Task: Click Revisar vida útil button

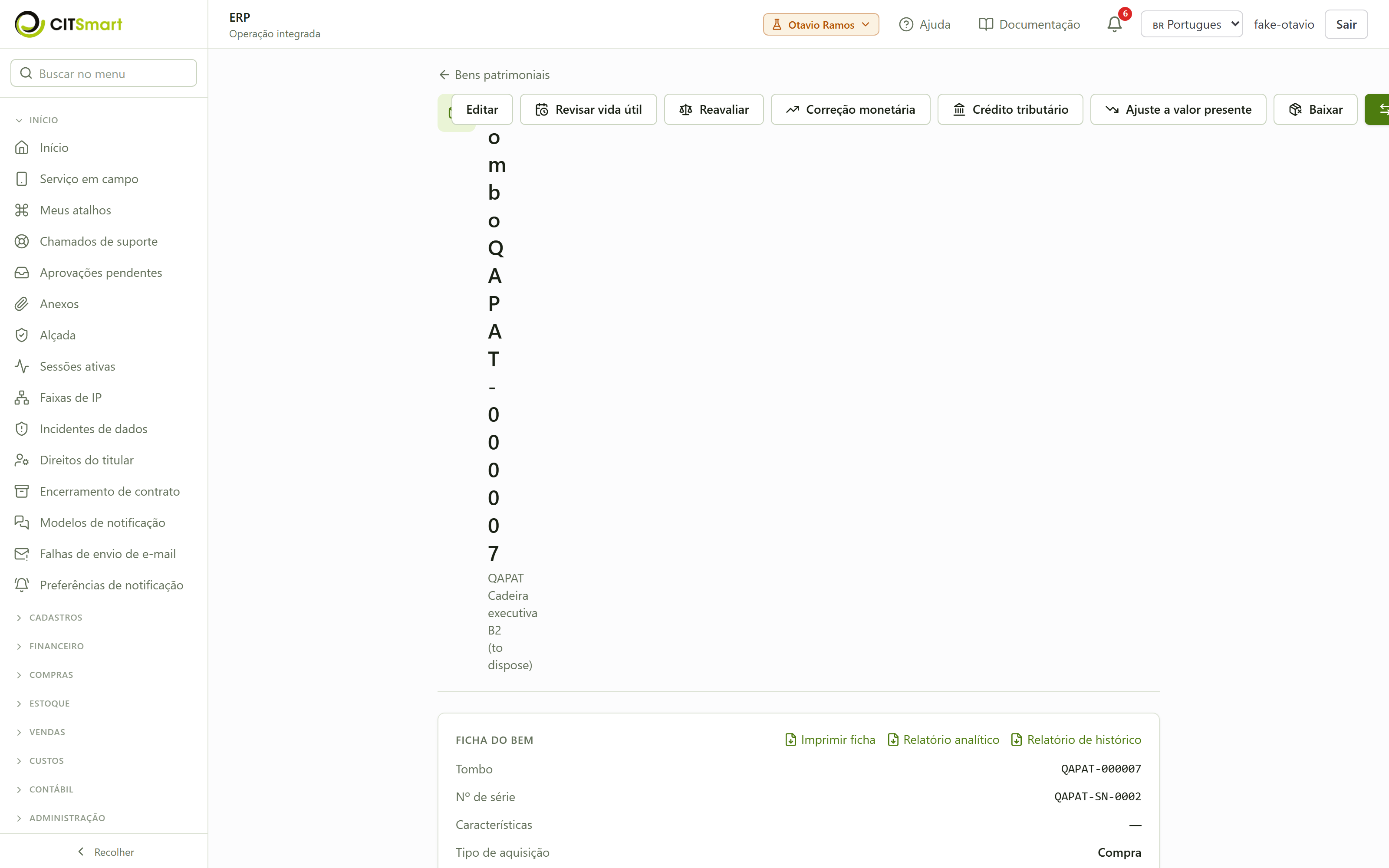Action: 588,109
